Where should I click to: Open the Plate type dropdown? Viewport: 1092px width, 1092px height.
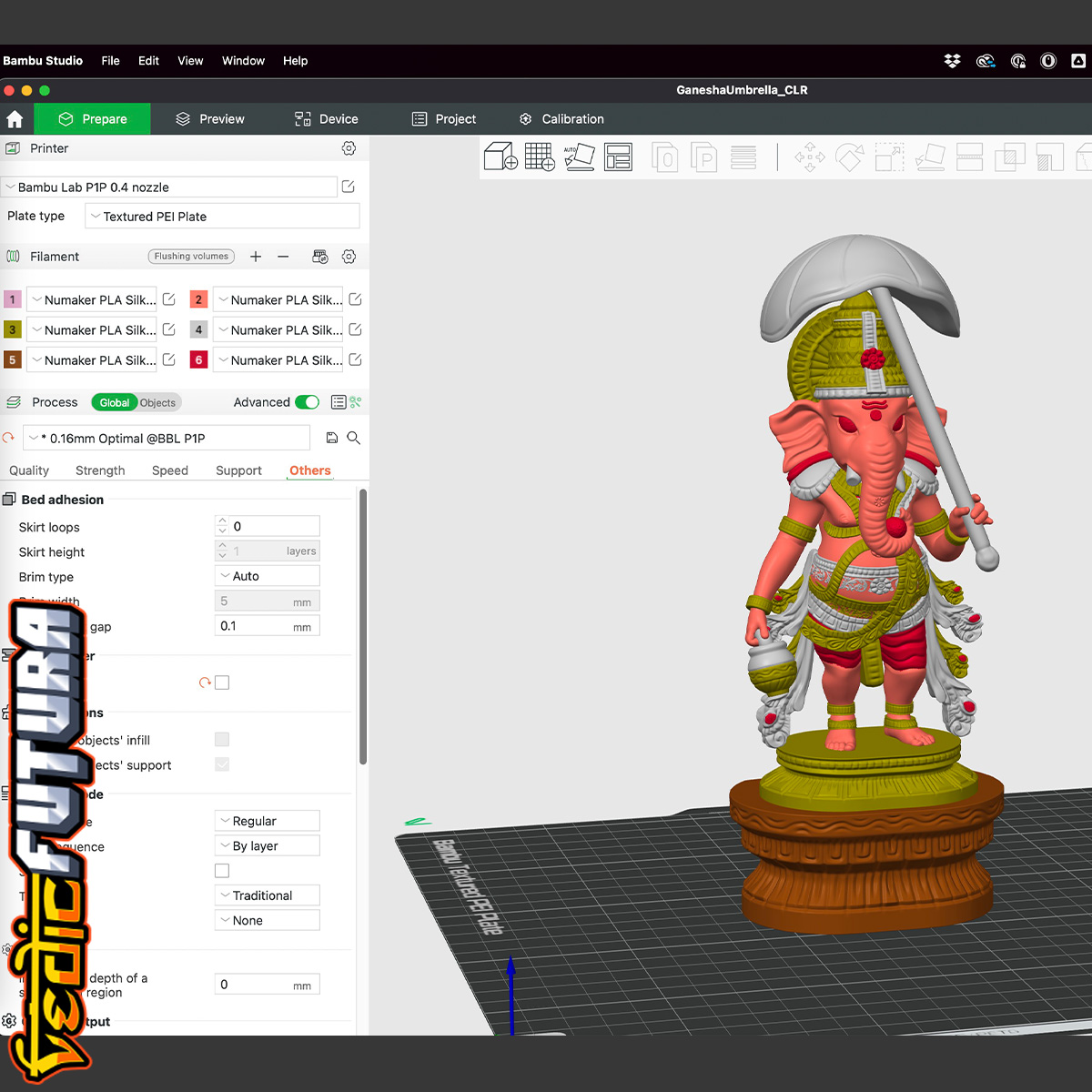click(x=222, y=217)
